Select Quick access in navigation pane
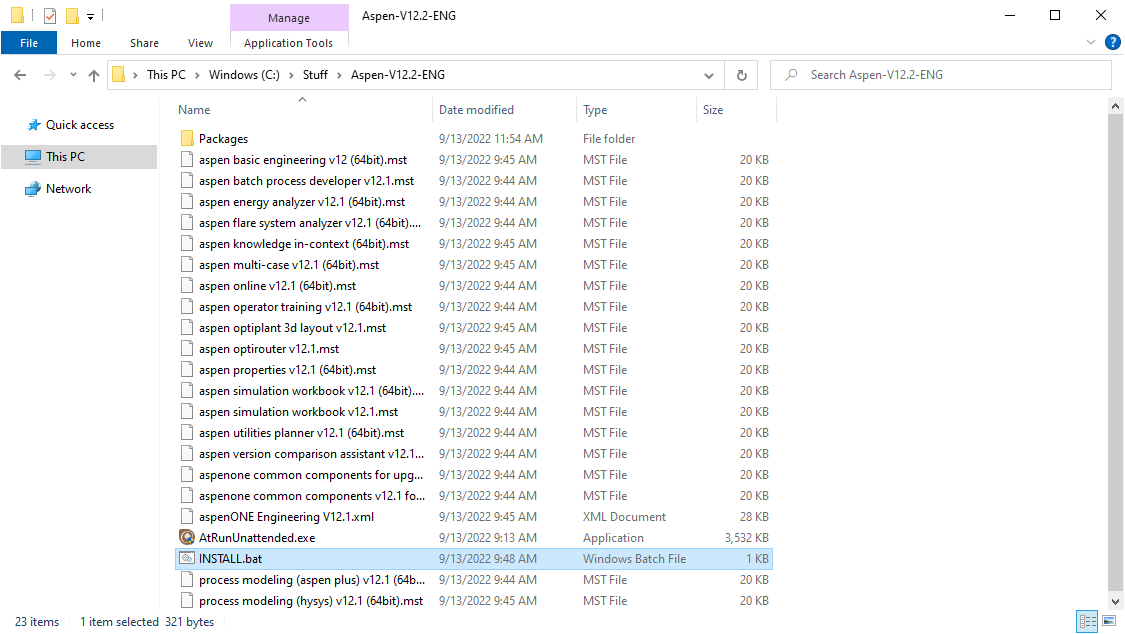 tap(80, 125)
